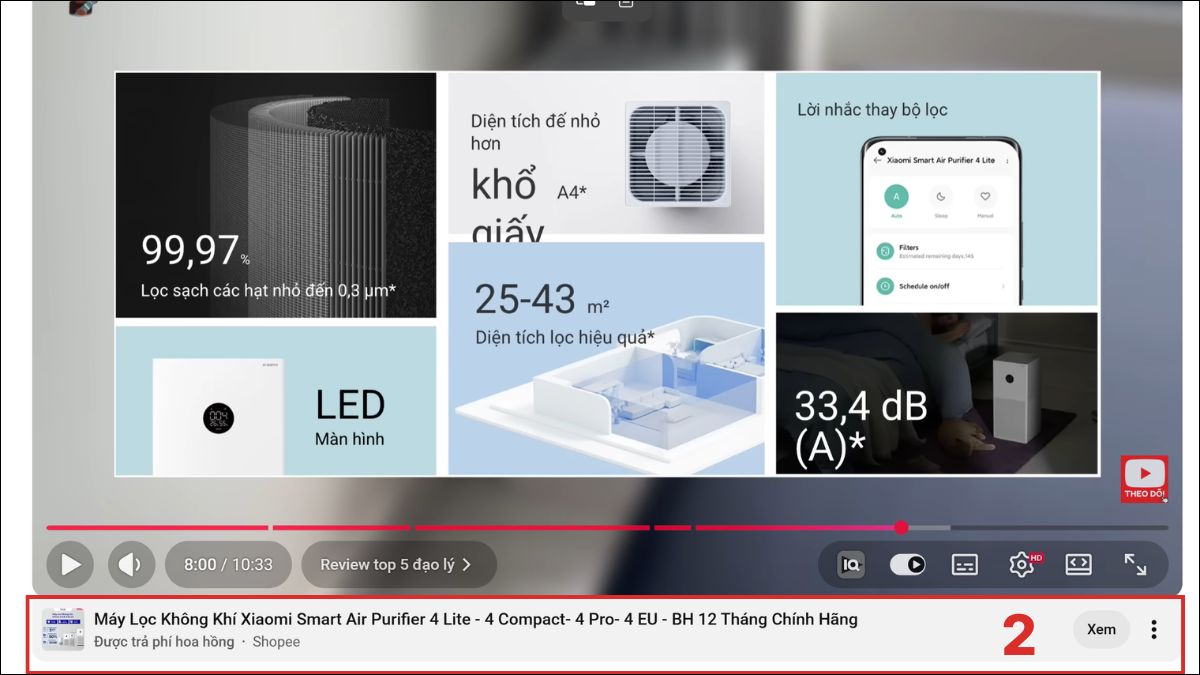Click the red scrubber dot on progress bar

(x=901, y=527)
